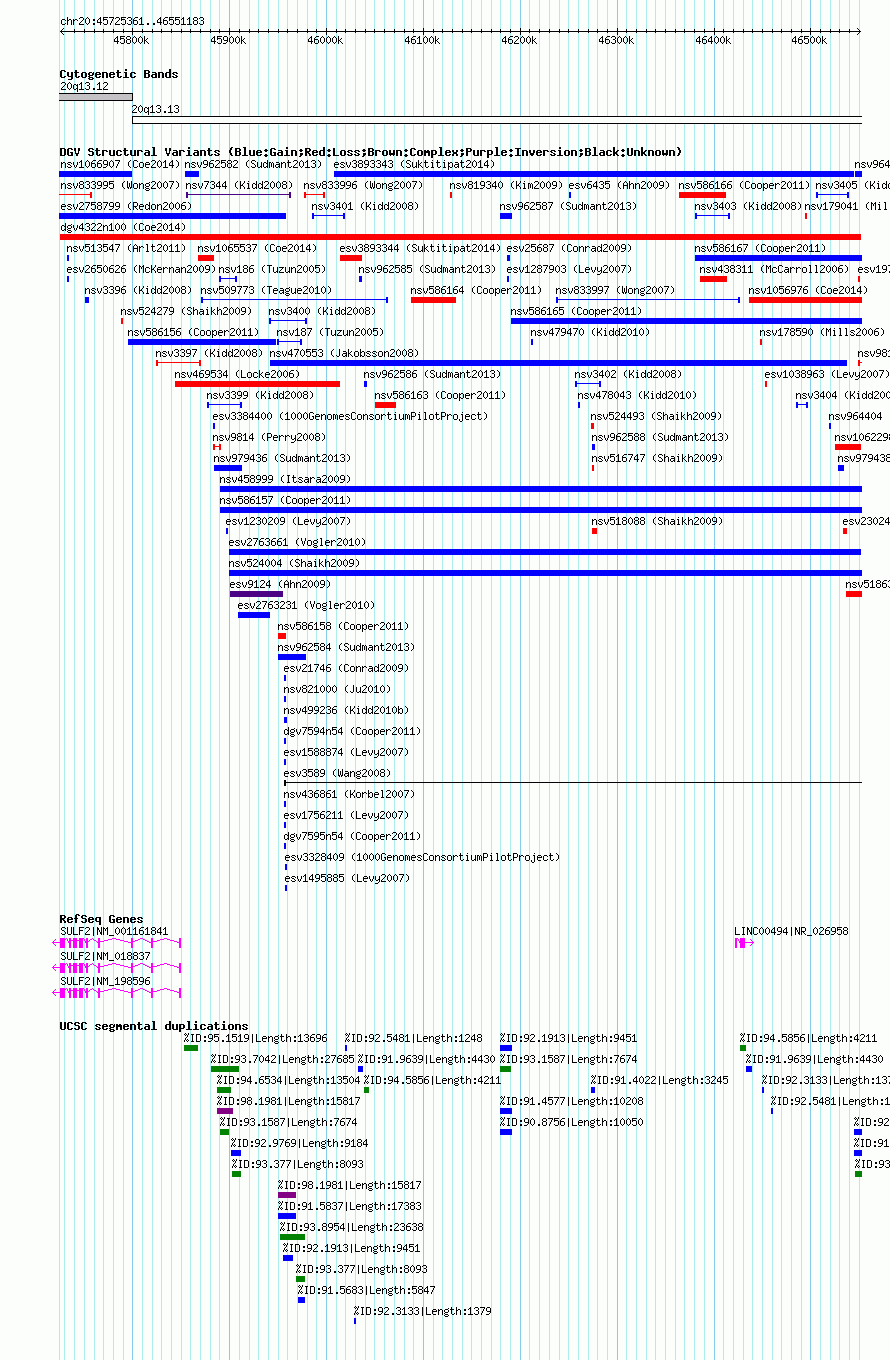This screenshot has width=890, height=1360.
Task: Select the gray 20q13.12 cytogenetic band
Action: click(96, 97)
